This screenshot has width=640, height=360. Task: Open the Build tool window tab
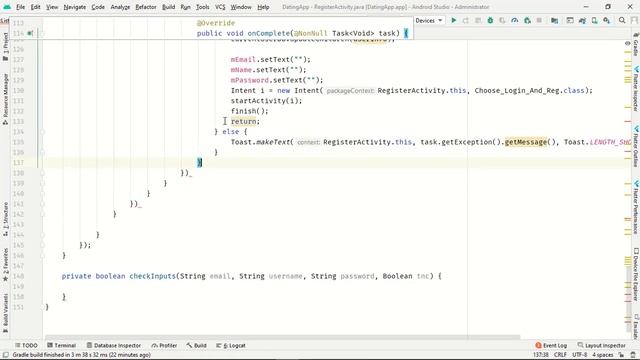[196, 345]
